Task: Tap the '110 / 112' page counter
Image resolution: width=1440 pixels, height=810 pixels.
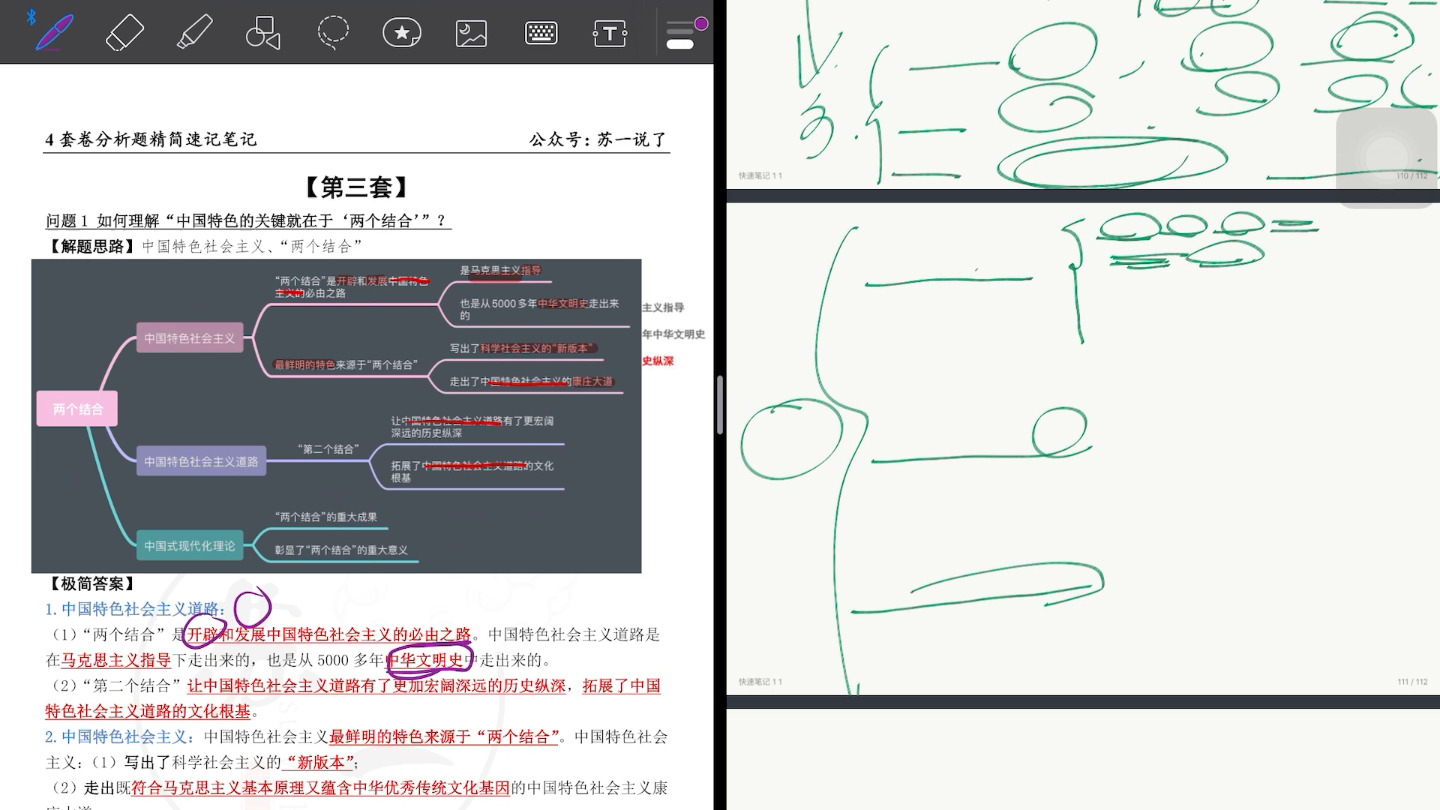Action: 1412,176
